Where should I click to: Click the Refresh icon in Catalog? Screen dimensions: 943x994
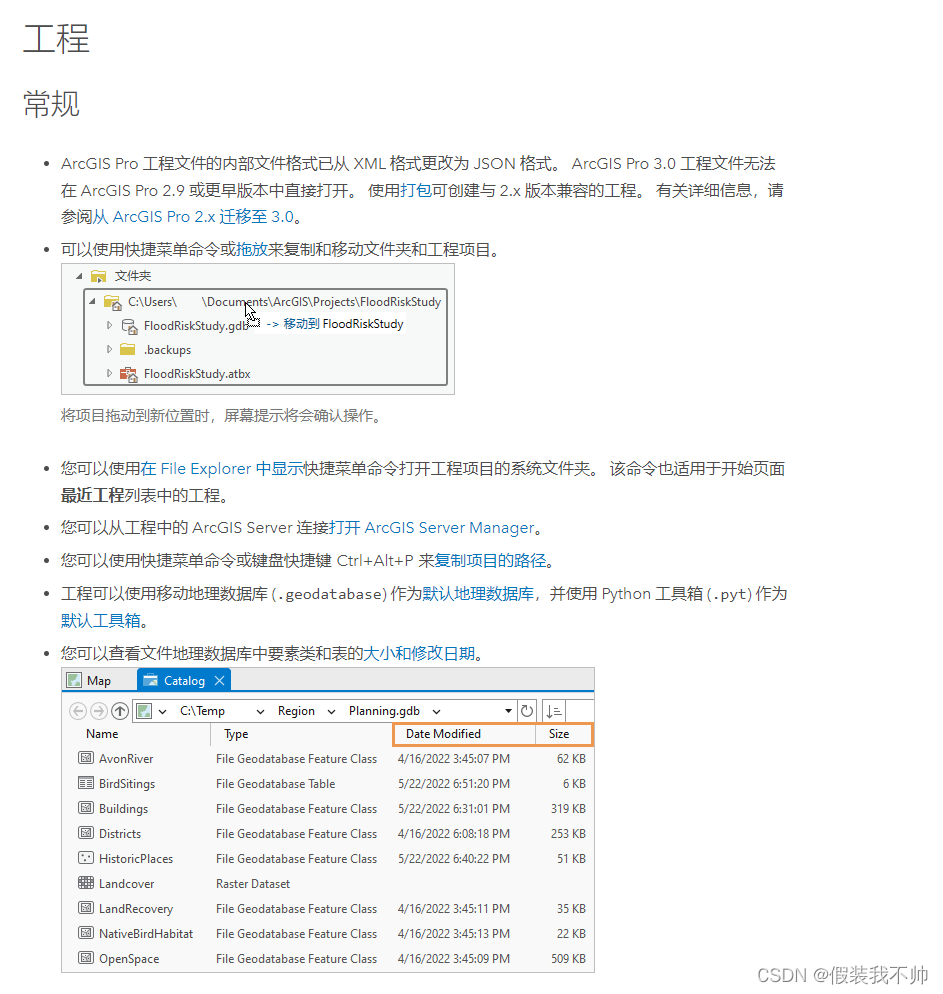(x=527, y=711)
